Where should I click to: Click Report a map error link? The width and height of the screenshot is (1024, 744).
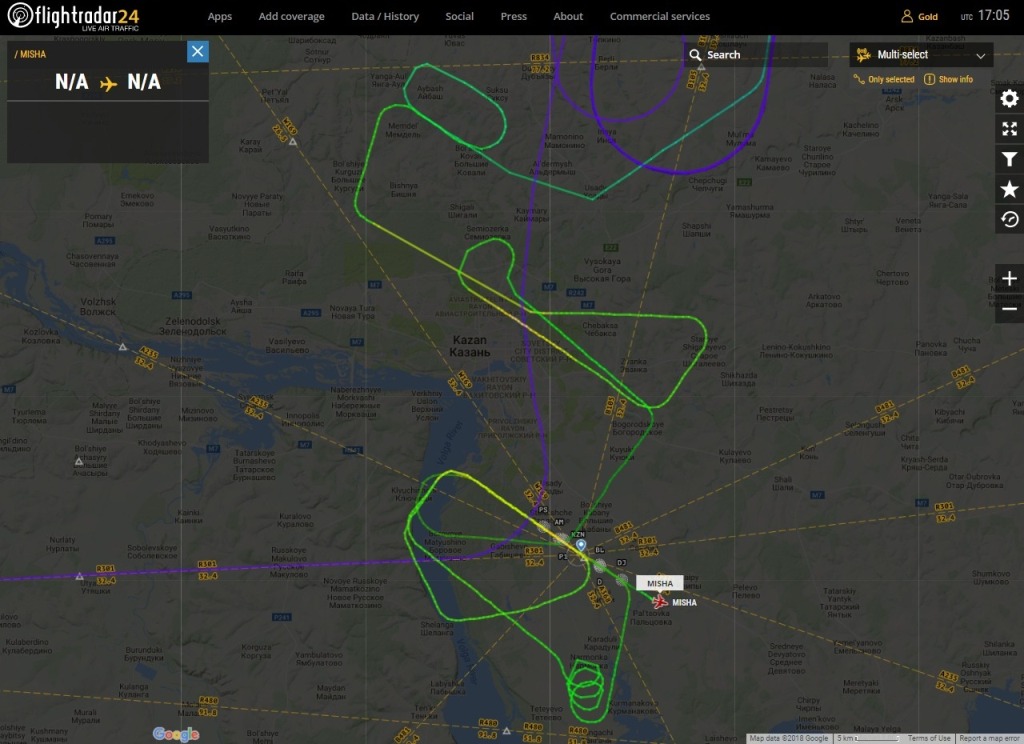pos(989,738)
